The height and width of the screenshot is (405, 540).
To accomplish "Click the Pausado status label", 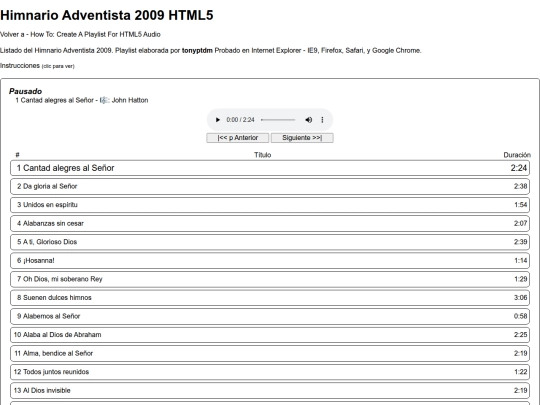I will pyautogui.click(x=25, y=91).
